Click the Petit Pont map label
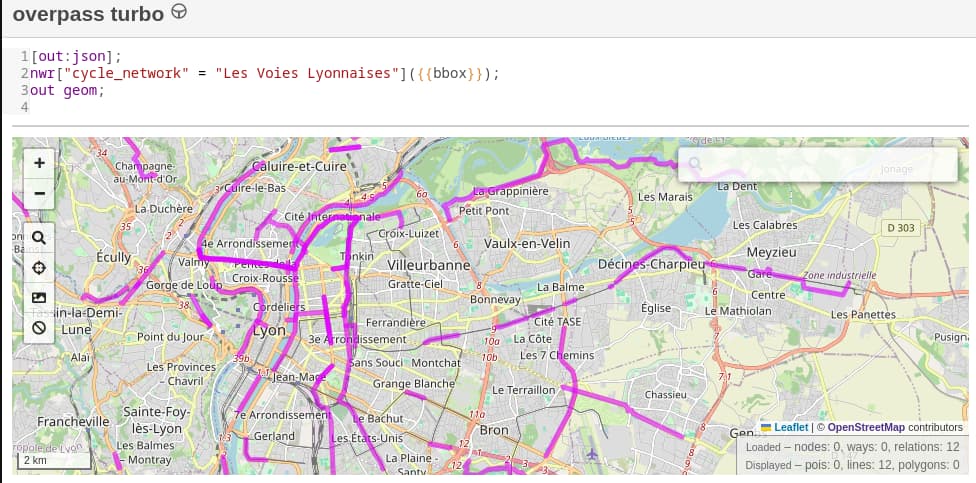This screenshot has height=483, width=976. pos(484,211)
